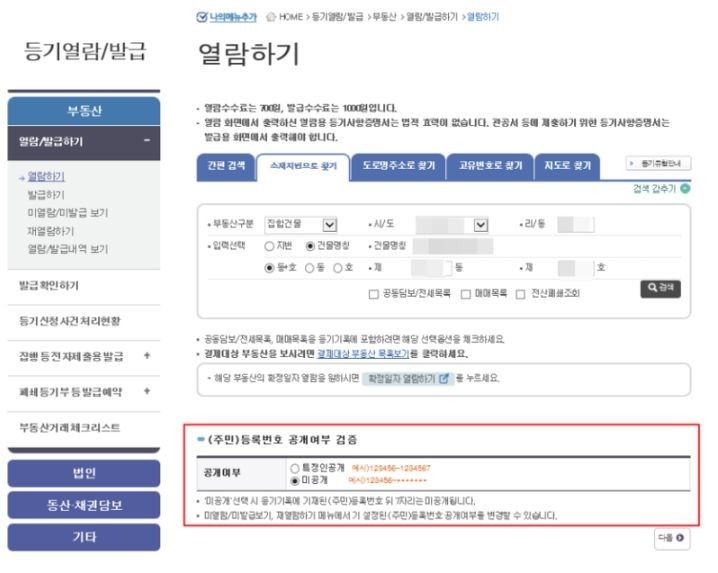Open the 발급확인하기 menu item
The height and width of the screenshot is (573, 718).
pos(49,285)
